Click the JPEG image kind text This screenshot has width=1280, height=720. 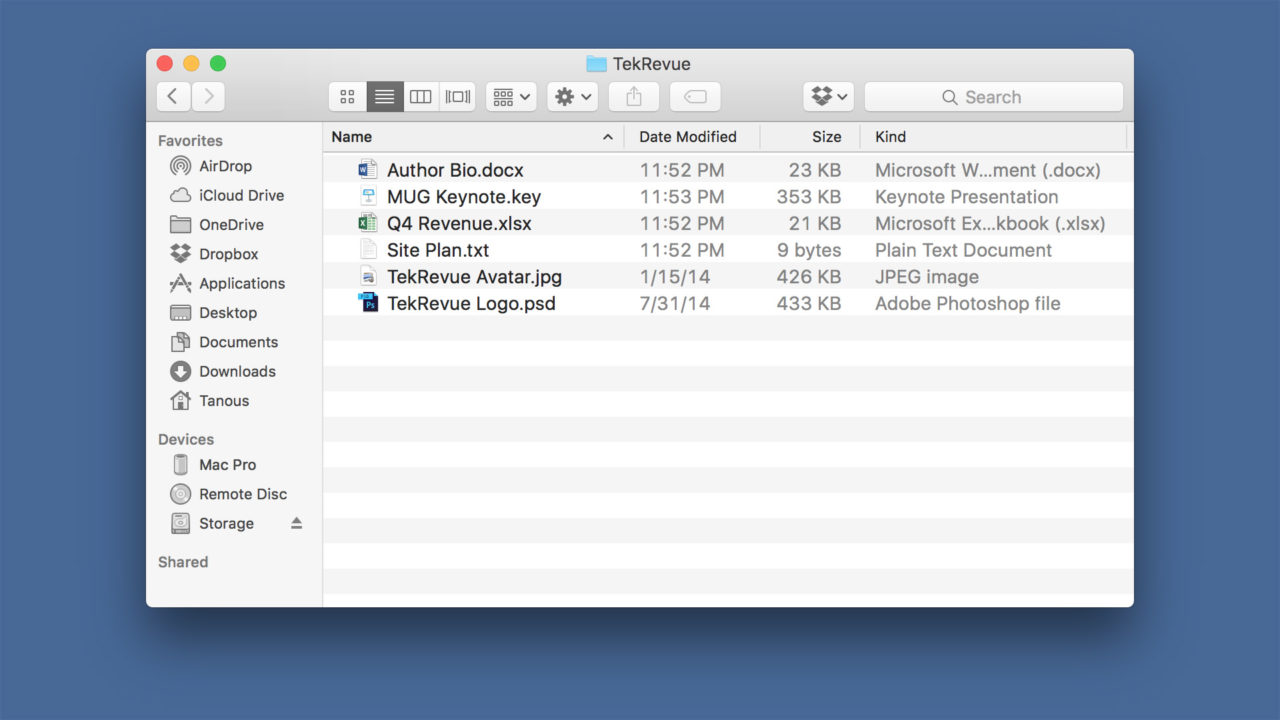(927, 277)
